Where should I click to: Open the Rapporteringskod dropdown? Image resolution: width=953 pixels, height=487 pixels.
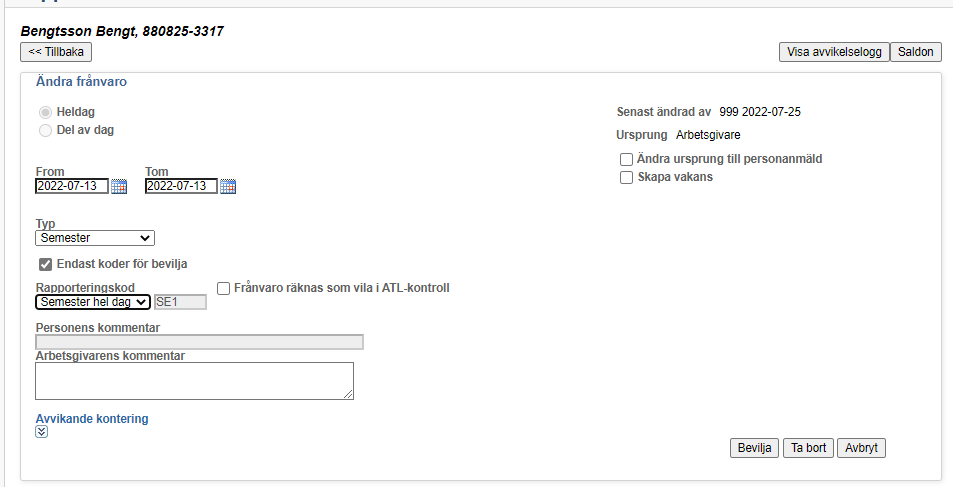tap(93, 302)
